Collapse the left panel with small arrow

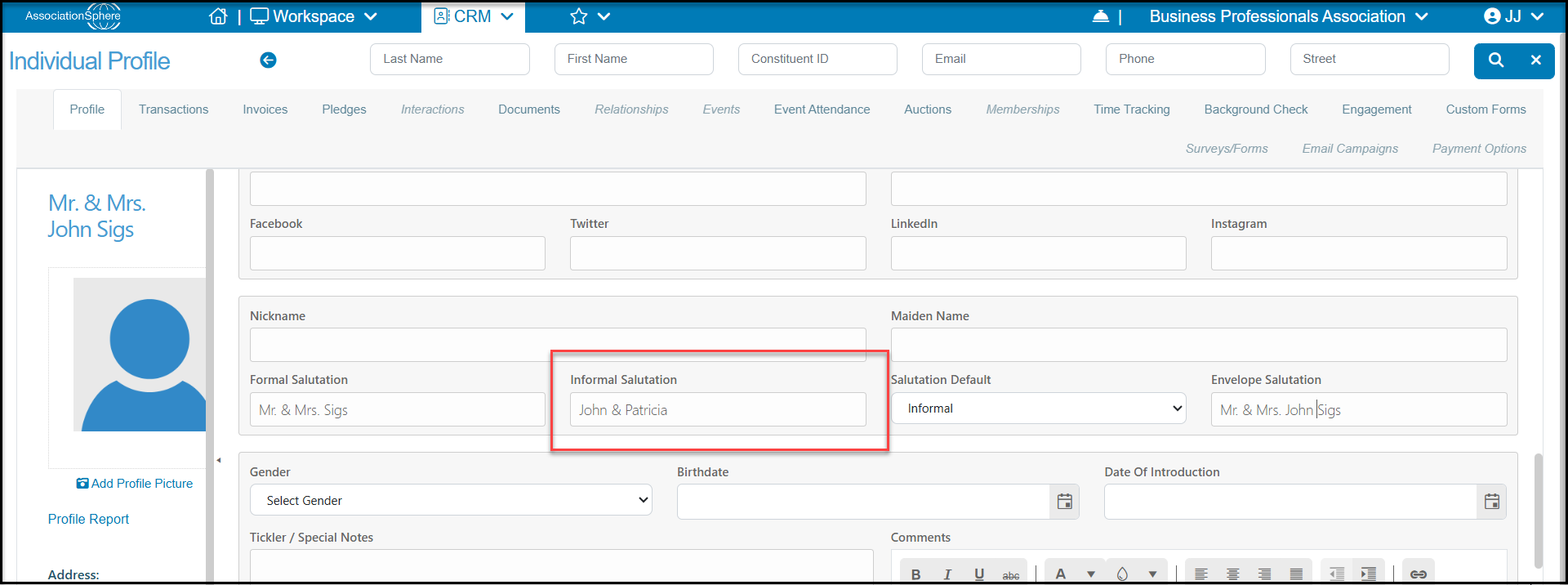point(219,460)
